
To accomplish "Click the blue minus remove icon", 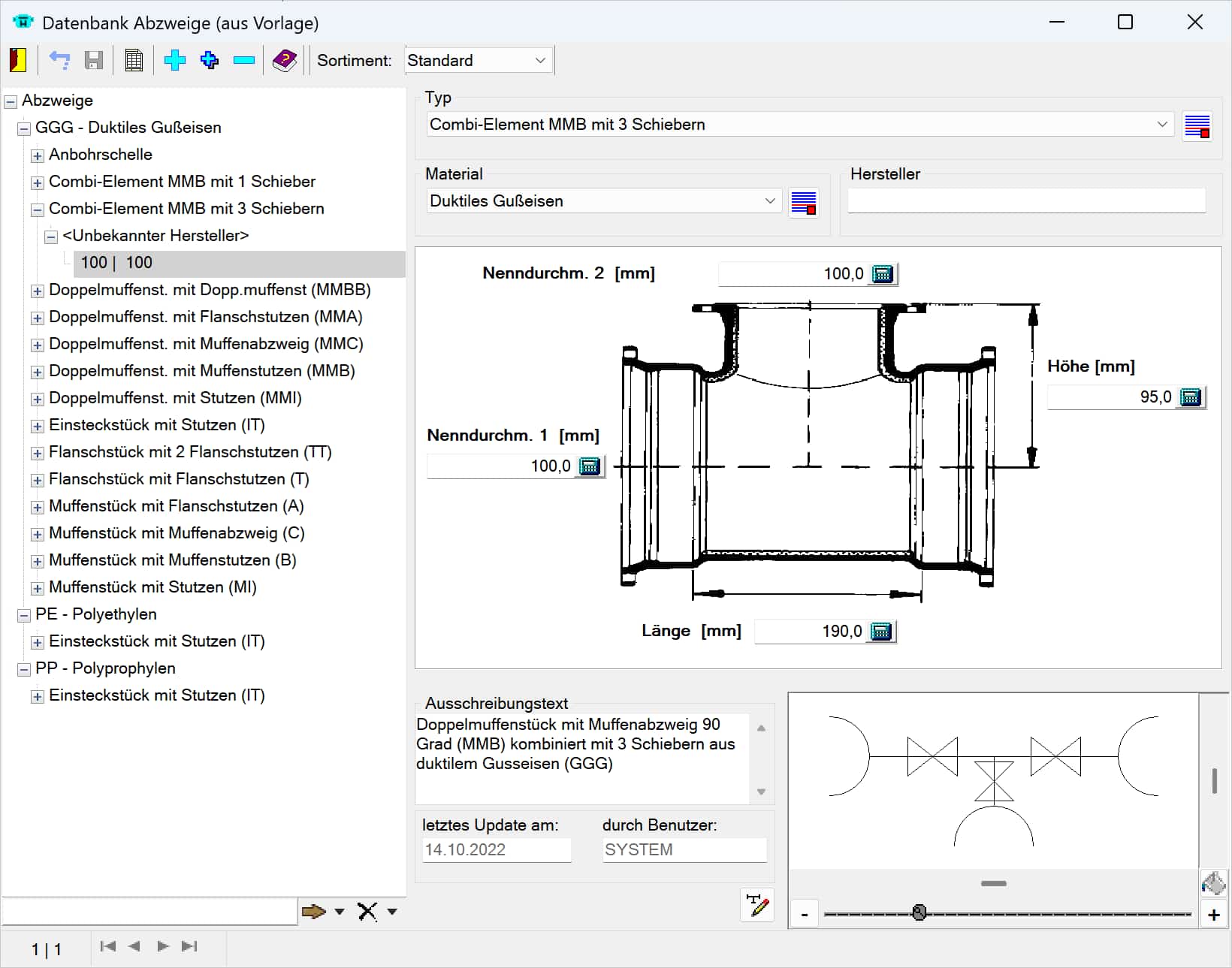I will point(244,60).
